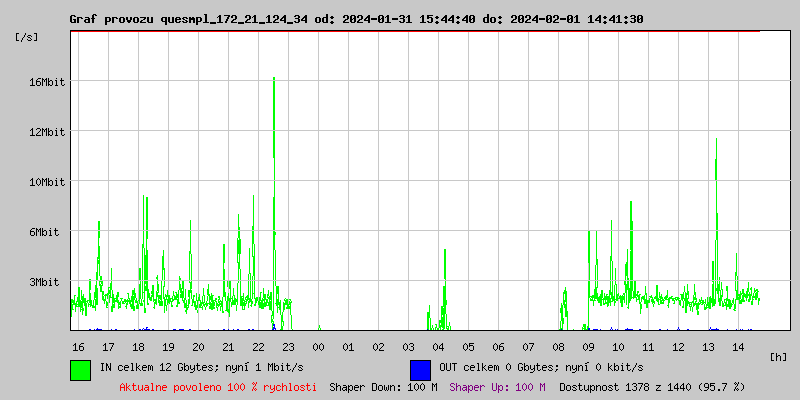The width and height of the screenshot is (800, 400).
Task: Click the [/s] unit label above the Y axis
Action: coord(27,37)
